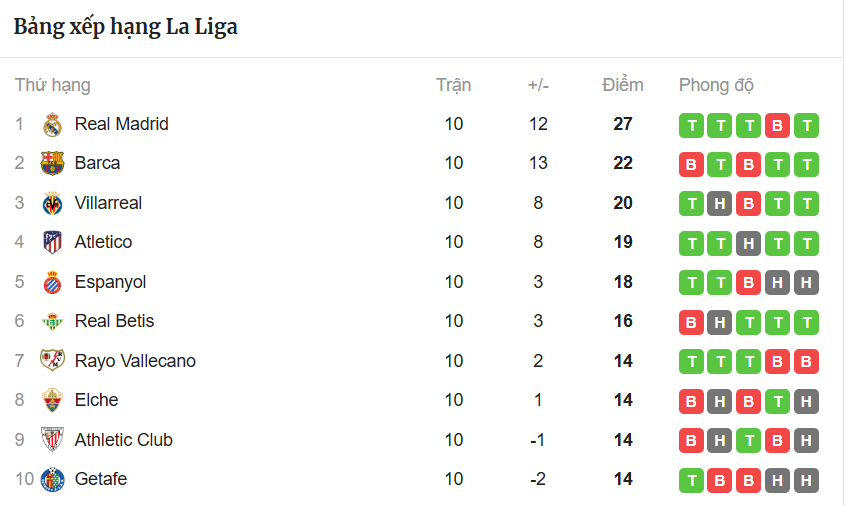Click the Rayo Vallecano club crest
Image resolution: width=844 pixels, height=506 pixels.
click(x=52, y=361)
